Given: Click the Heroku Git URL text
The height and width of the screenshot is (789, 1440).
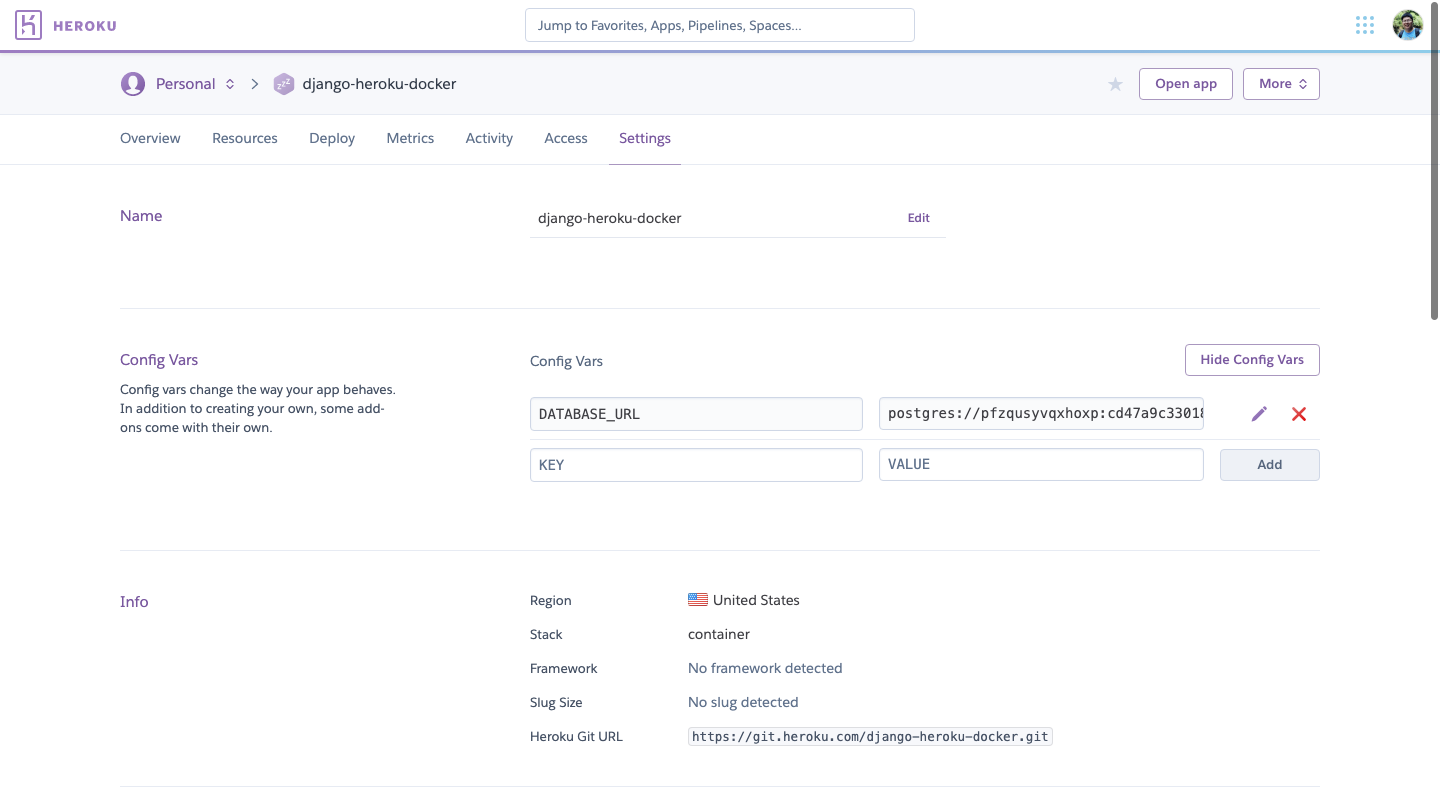Looking at the screenshot, I should pyautogui.click(x=870, y=737).
